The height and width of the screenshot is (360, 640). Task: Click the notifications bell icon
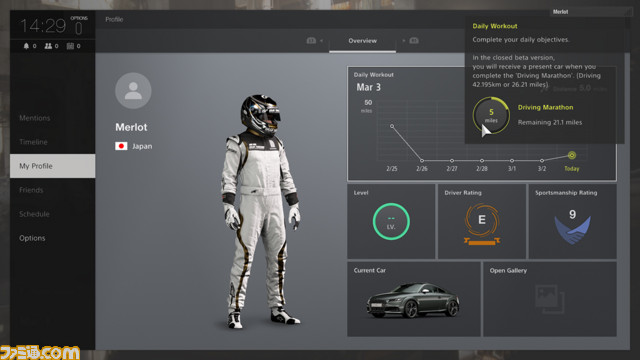pos(26,46)
